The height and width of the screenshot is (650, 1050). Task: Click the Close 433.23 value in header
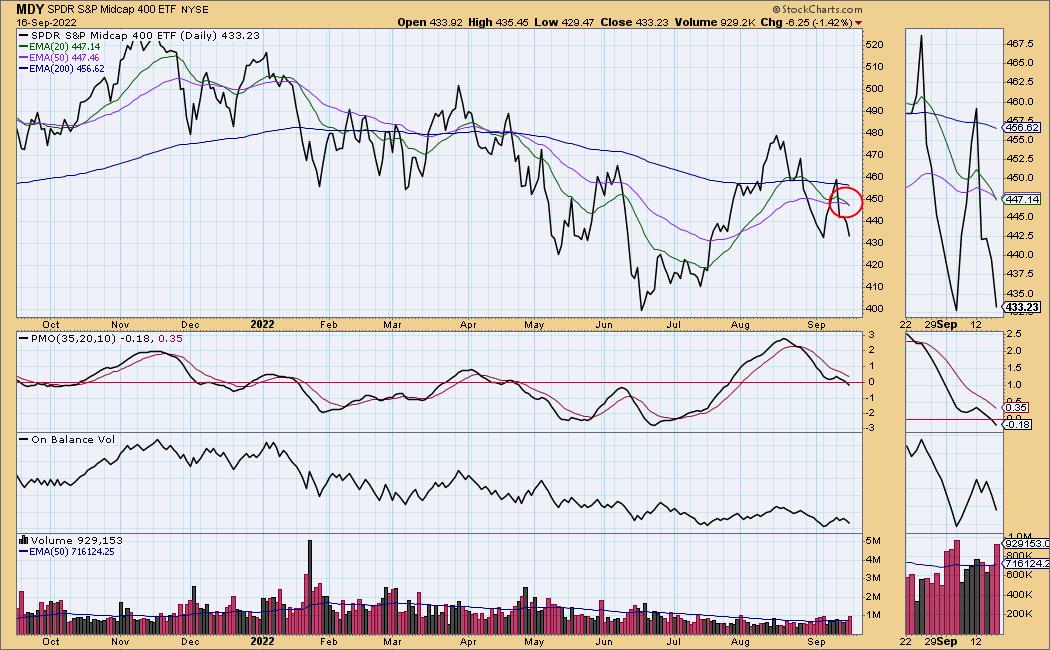pos(634,22)
